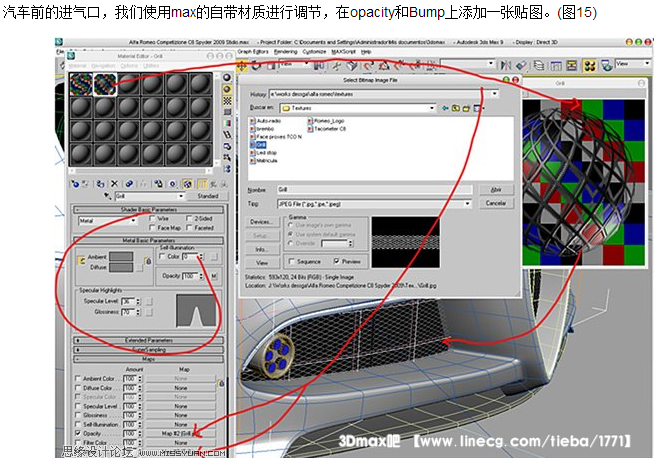Click the Reset Map/Material X icon

tap(114, 184)
